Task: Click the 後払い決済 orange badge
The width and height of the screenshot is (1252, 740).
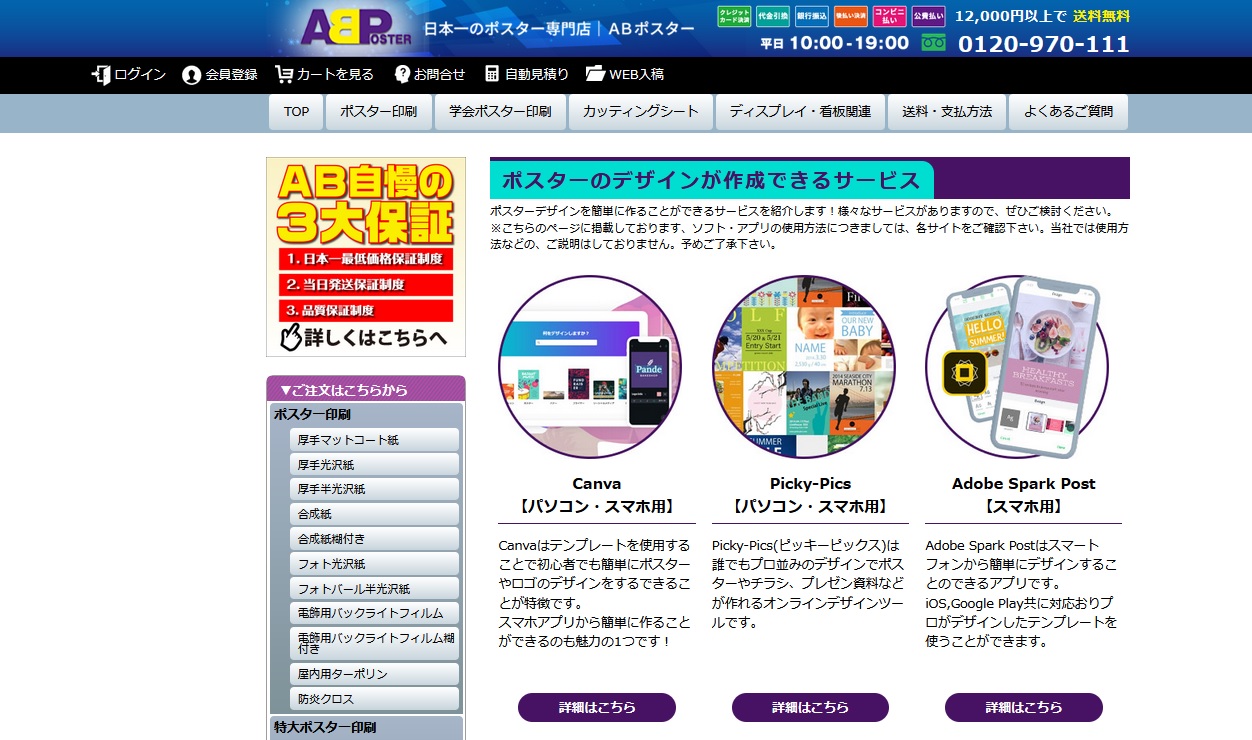Action: 850,16
